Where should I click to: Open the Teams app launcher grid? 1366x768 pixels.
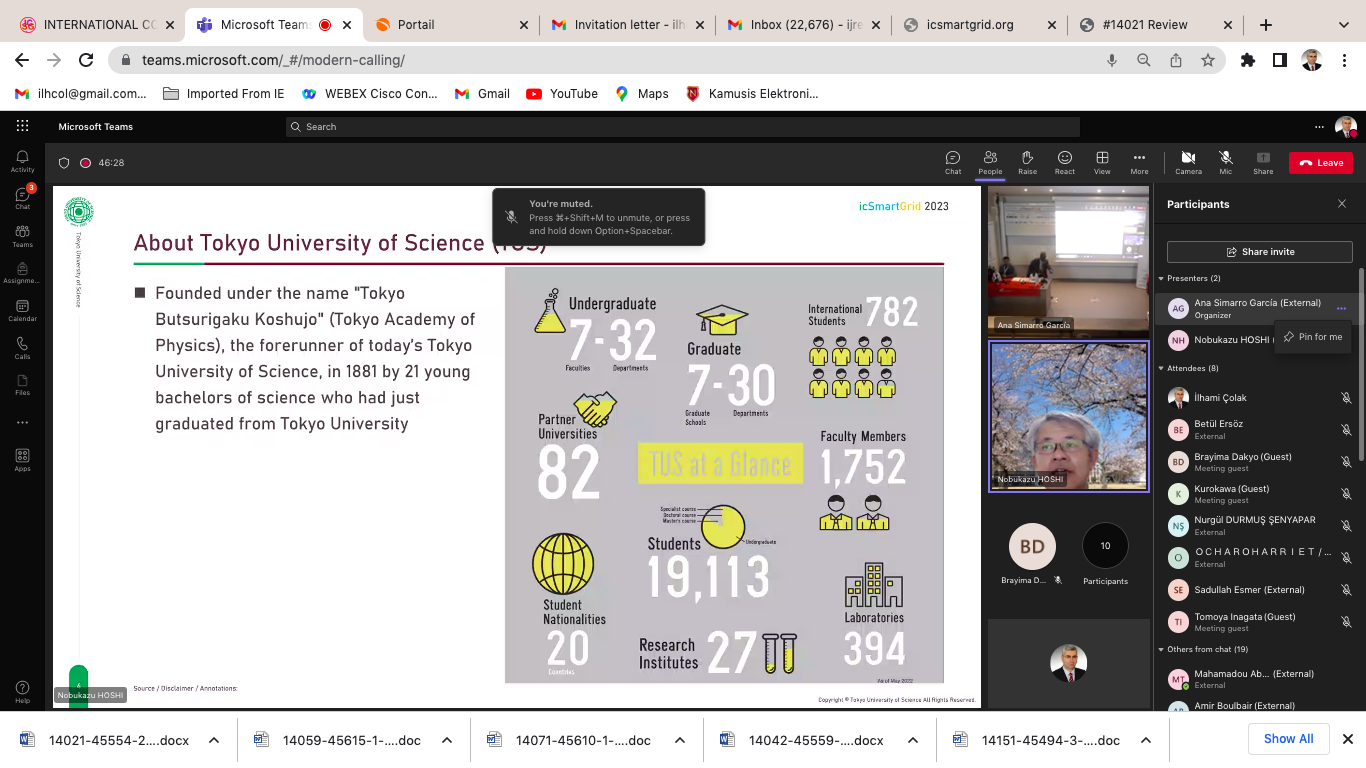pos(22,126)
